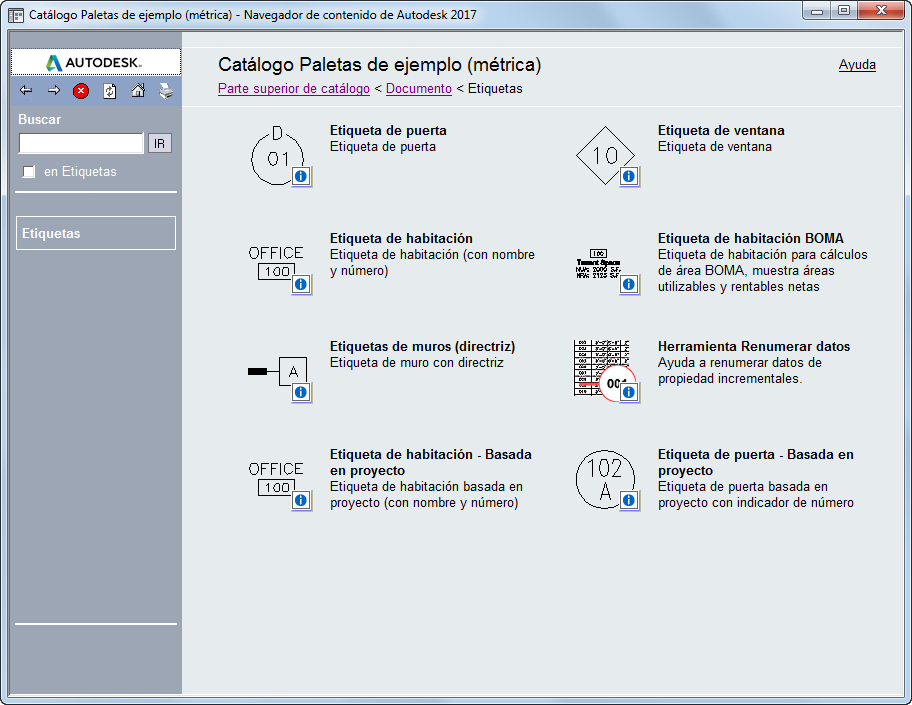Viewport: 912px width, 705px height.
Task: Click the 'Buscar' label in sidebar
Action: (x=40, y=119)
